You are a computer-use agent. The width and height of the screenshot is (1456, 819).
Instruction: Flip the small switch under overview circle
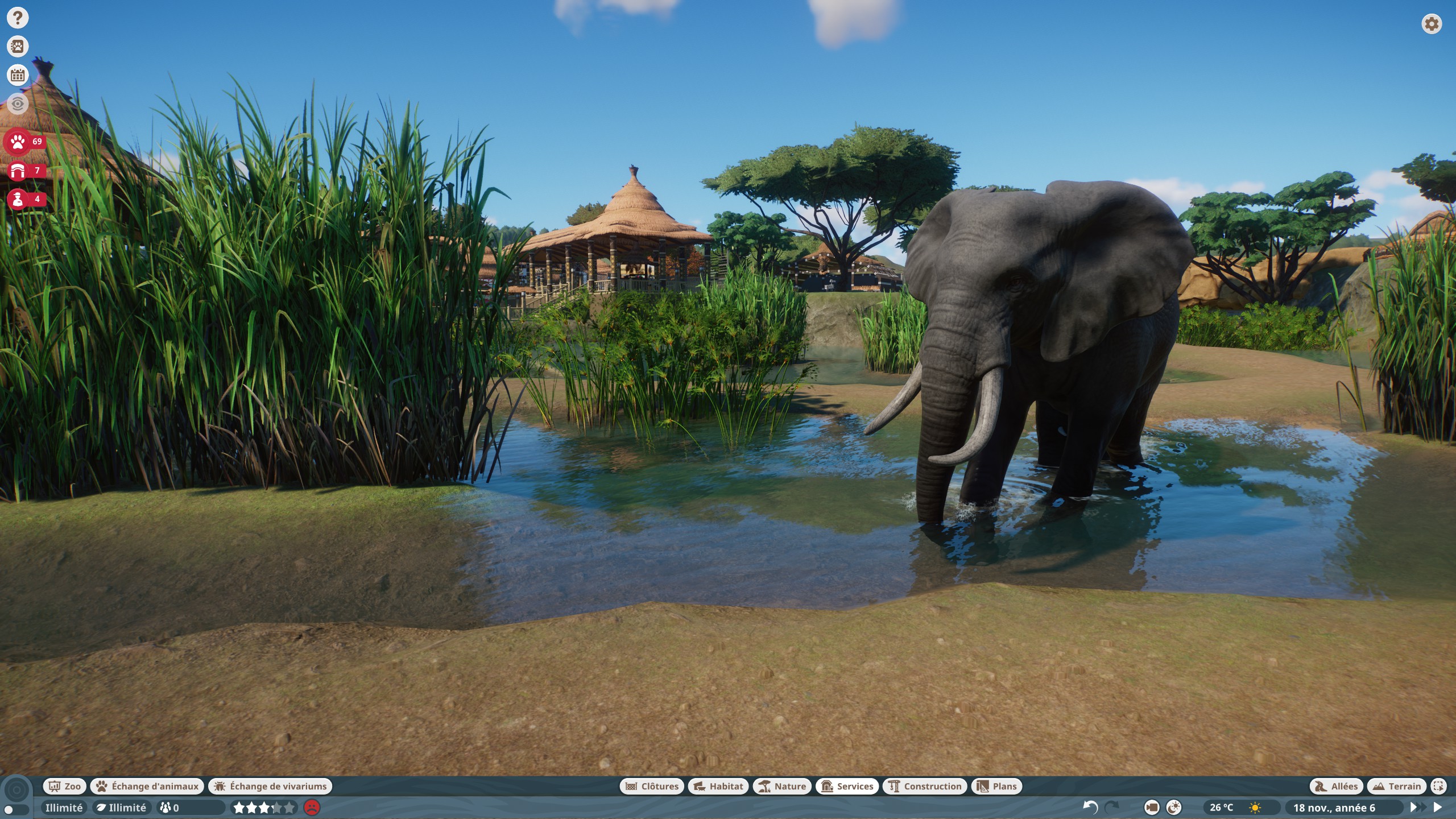point(16,810)
